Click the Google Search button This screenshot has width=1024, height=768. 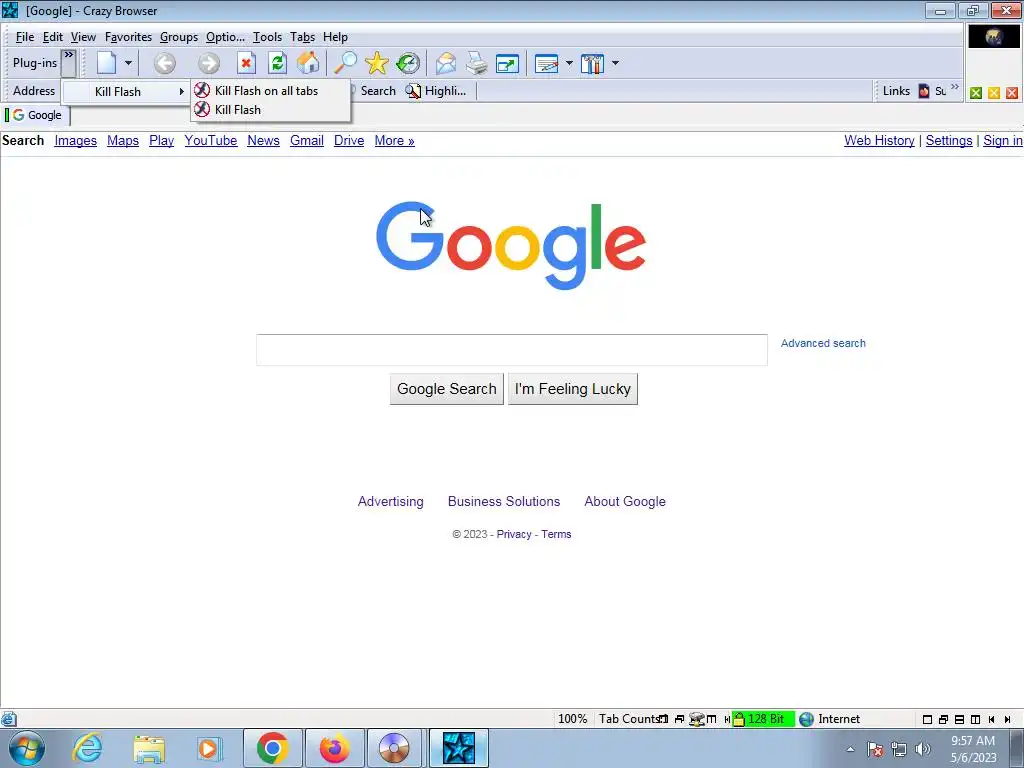click(447, 389)
